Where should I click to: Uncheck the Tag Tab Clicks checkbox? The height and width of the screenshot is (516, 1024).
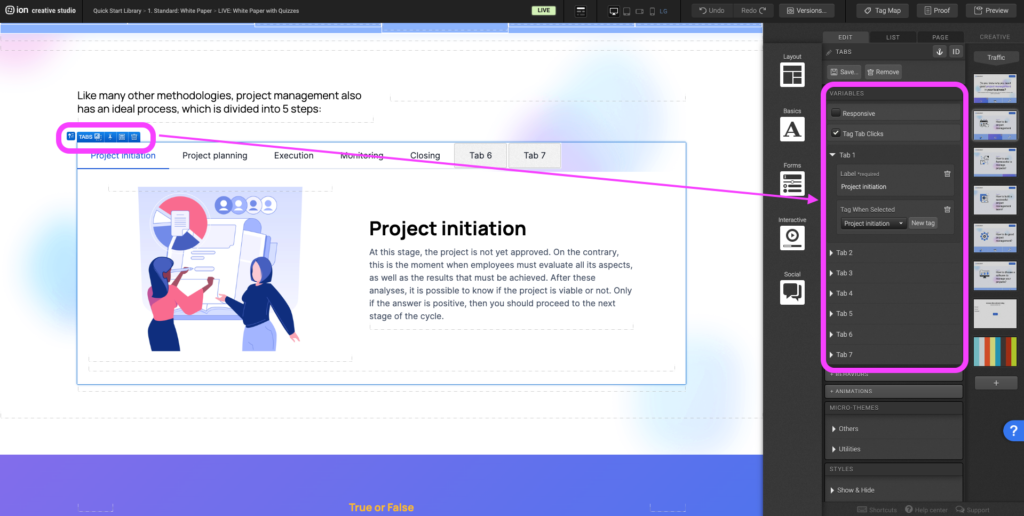pyautogui.click(x=836, y=133)
